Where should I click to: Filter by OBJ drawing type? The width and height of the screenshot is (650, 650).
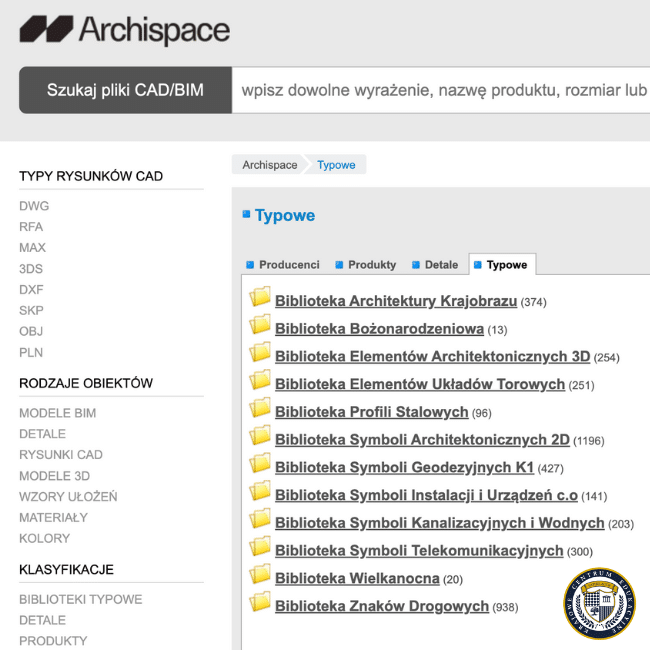31,331
